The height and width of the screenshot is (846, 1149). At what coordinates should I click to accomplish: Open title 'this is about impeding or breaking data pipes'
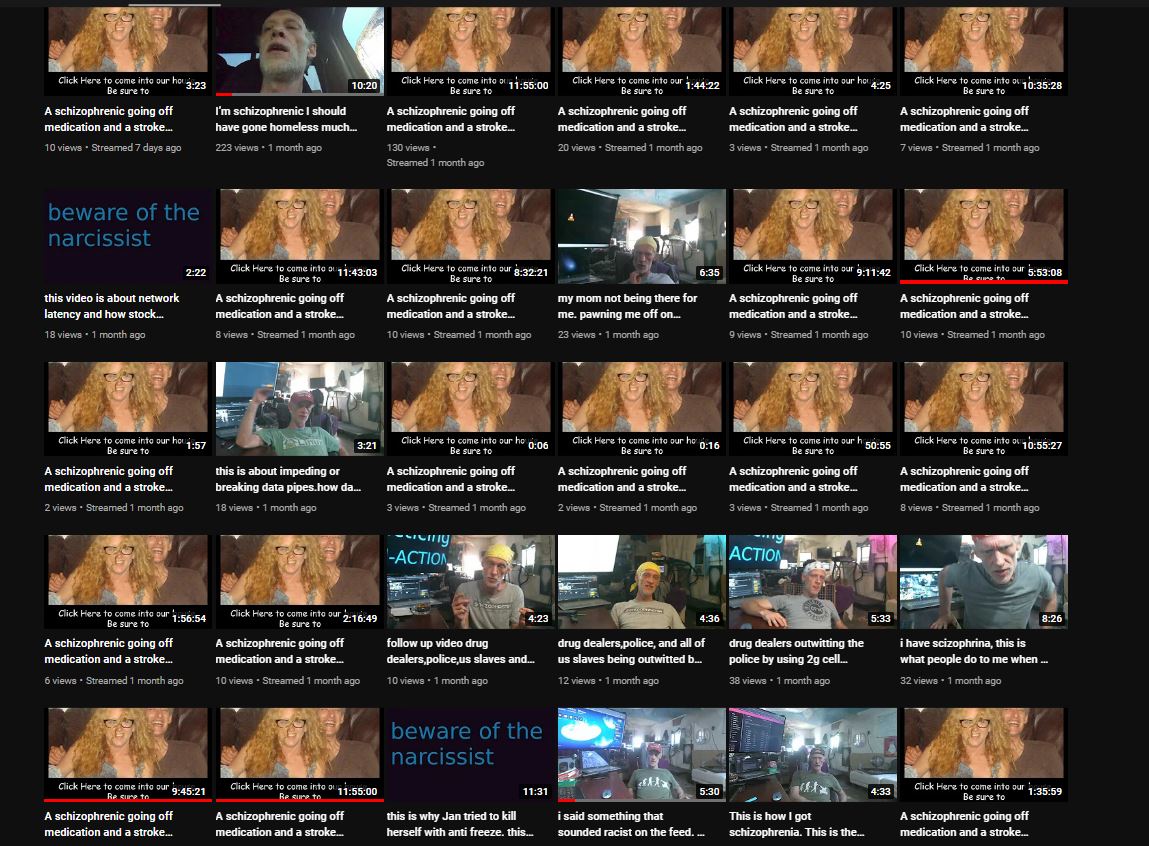(288, 479)
